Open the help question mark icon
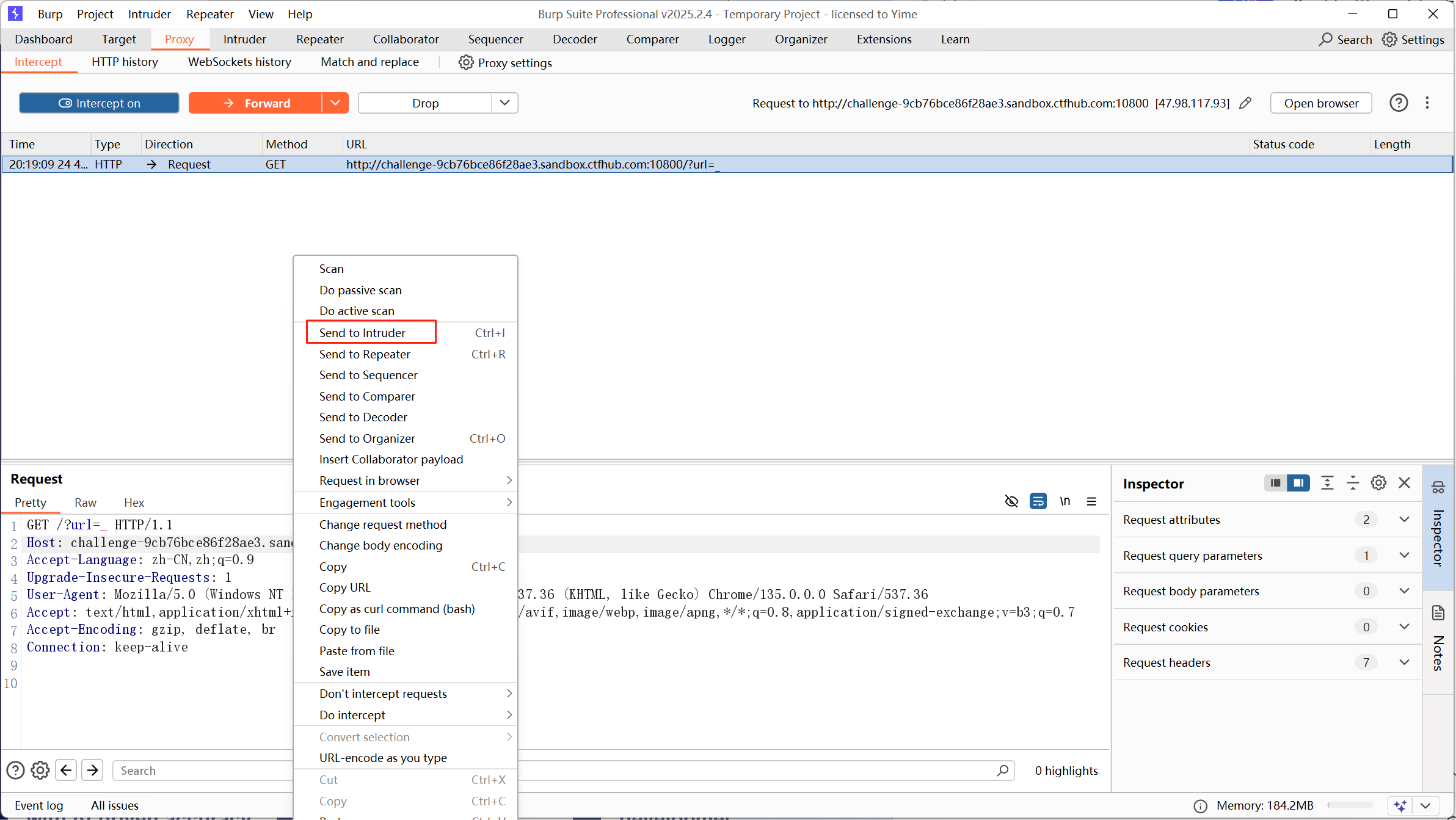Image resolution: width=1456 pixels, height=820 pixels. coord(1398,103)
